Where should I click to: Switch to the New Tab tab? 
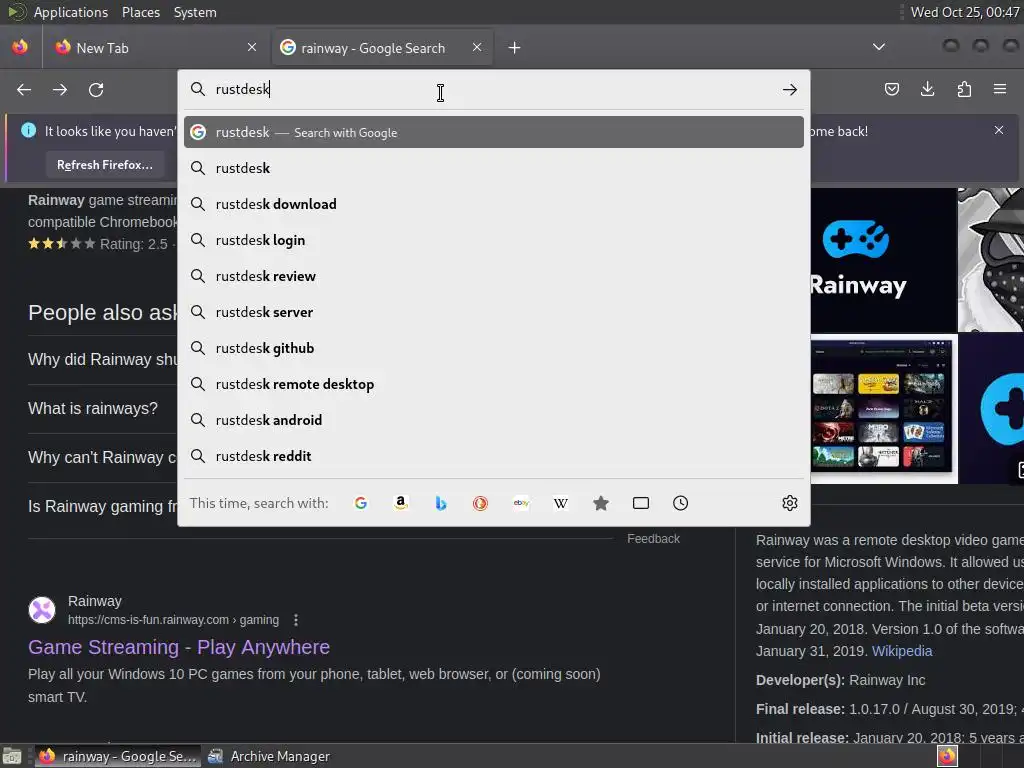pyautogui.click(x=155, y=48)
